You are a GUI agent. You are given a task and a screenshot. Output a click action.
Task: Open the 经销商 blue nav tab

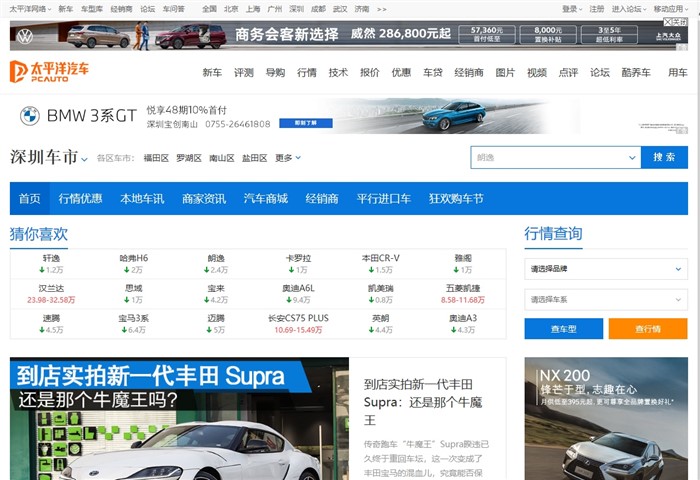point(322,199)
